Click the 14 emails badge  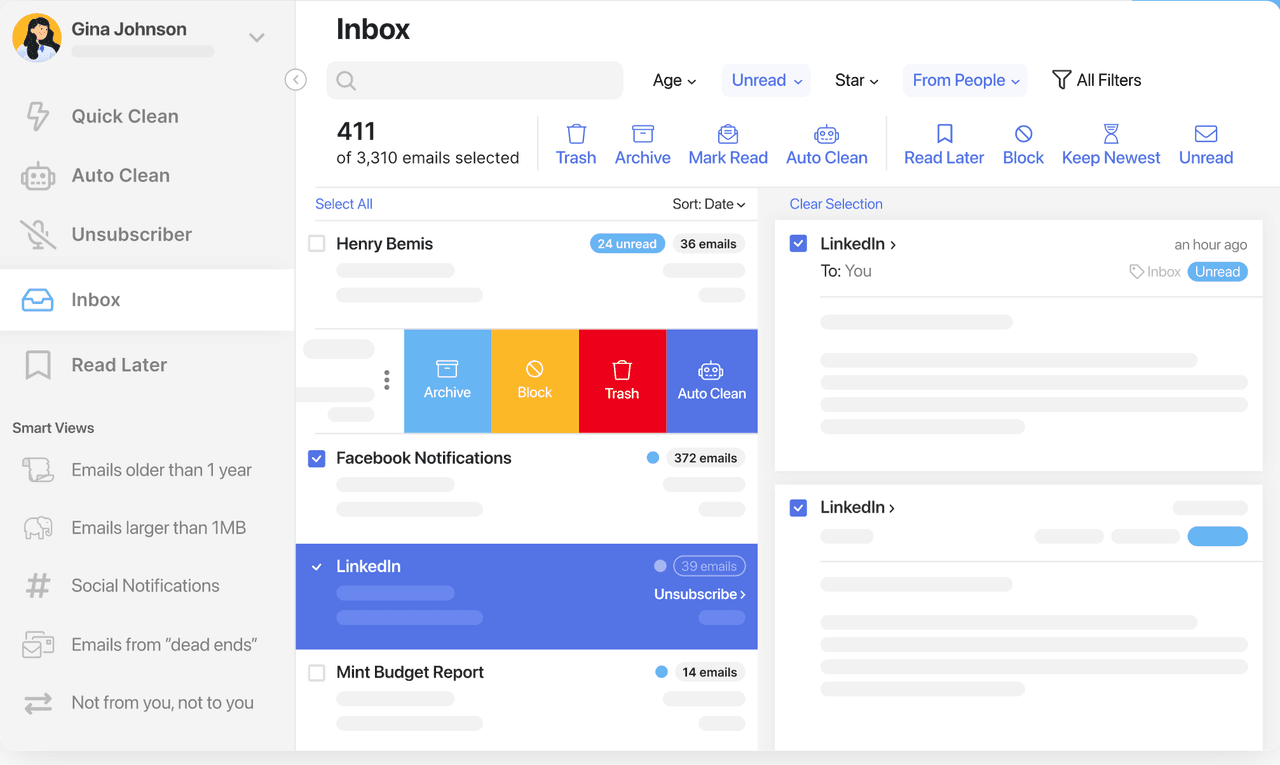coord(709,673)
